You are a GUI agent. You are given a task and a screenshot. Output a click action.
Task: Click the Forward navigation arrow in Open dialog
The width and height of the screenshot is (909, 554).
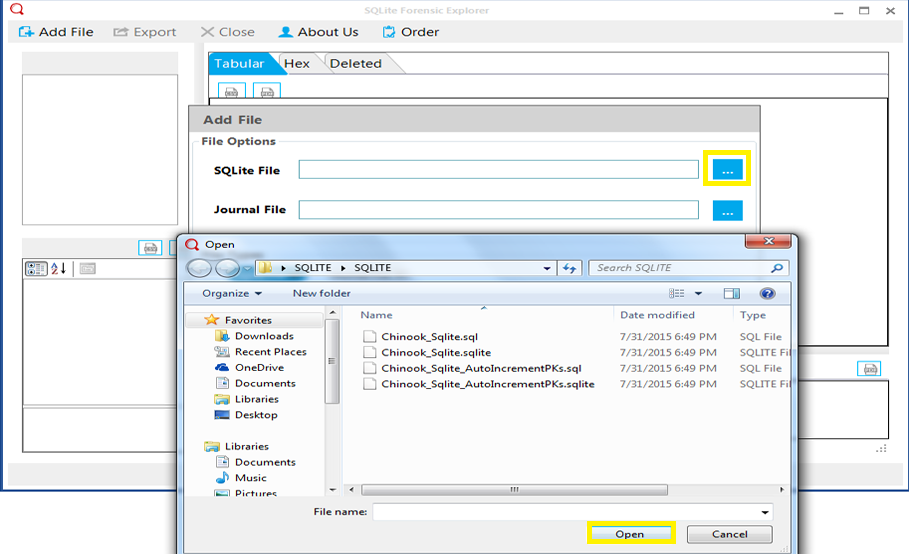(x=227, y=268)
